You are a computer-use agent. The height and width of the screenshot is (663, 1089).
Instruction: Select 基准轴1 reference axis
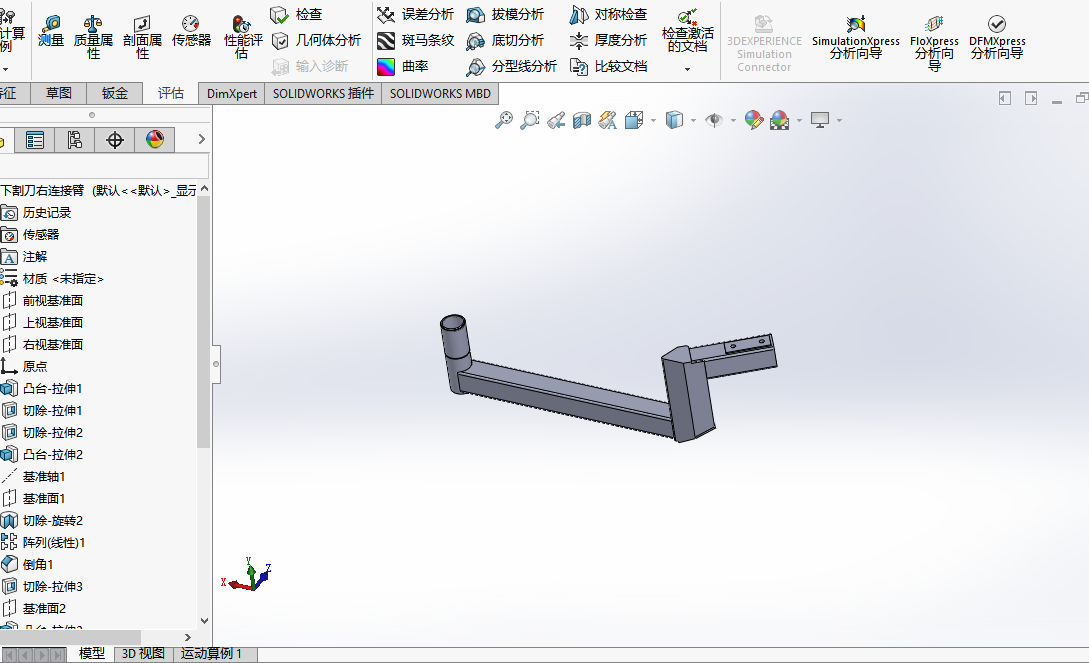(x=43, y=477)
